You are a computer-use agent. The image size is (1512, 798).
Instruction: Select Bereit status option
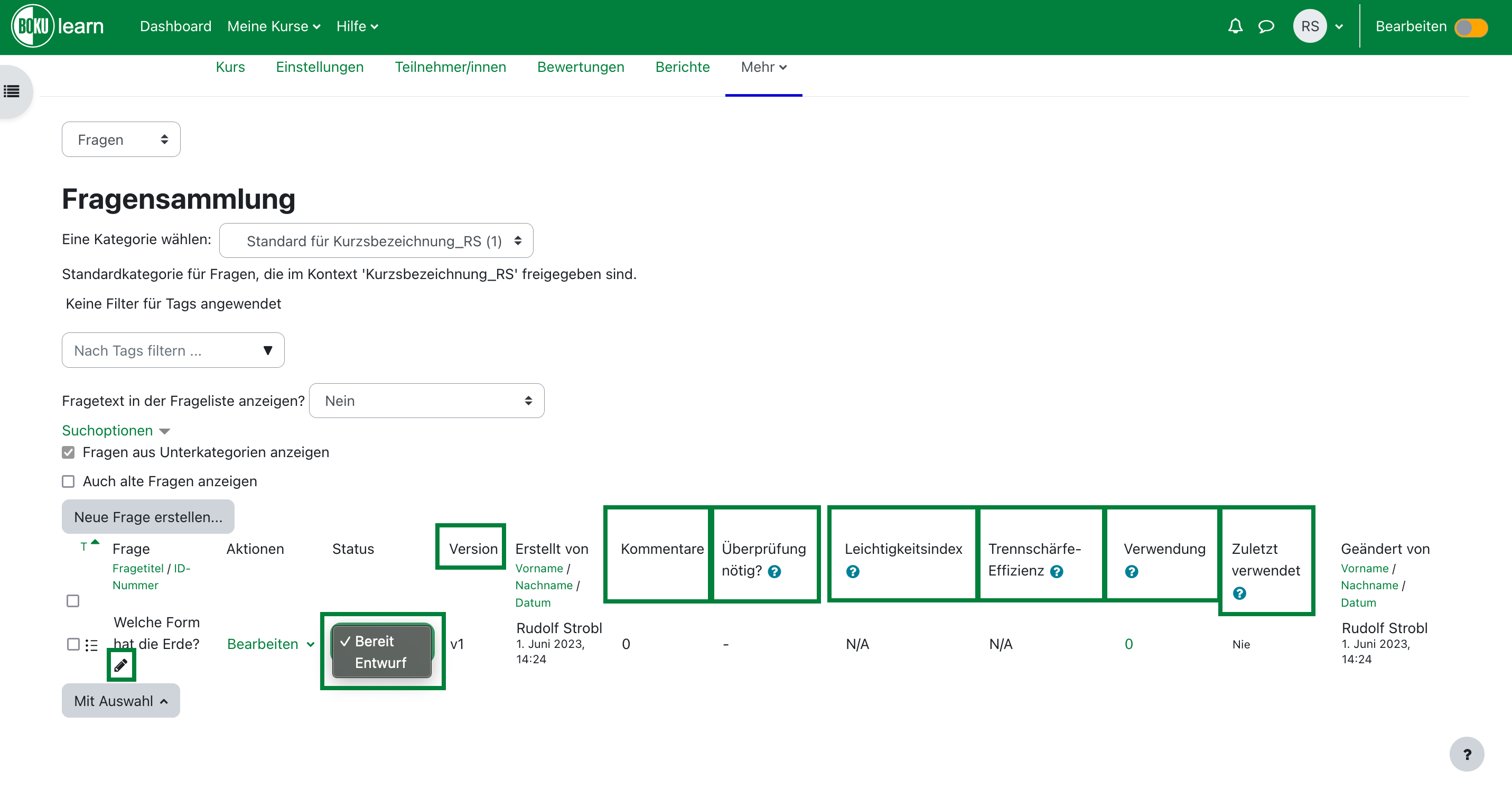[382, 641]
